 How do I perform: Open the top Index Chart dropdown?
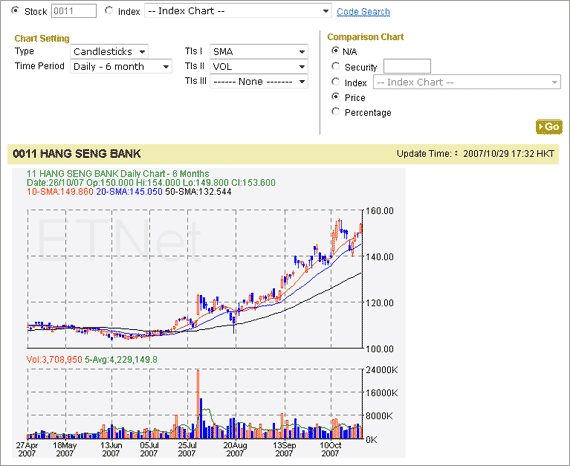click(238, 11)
